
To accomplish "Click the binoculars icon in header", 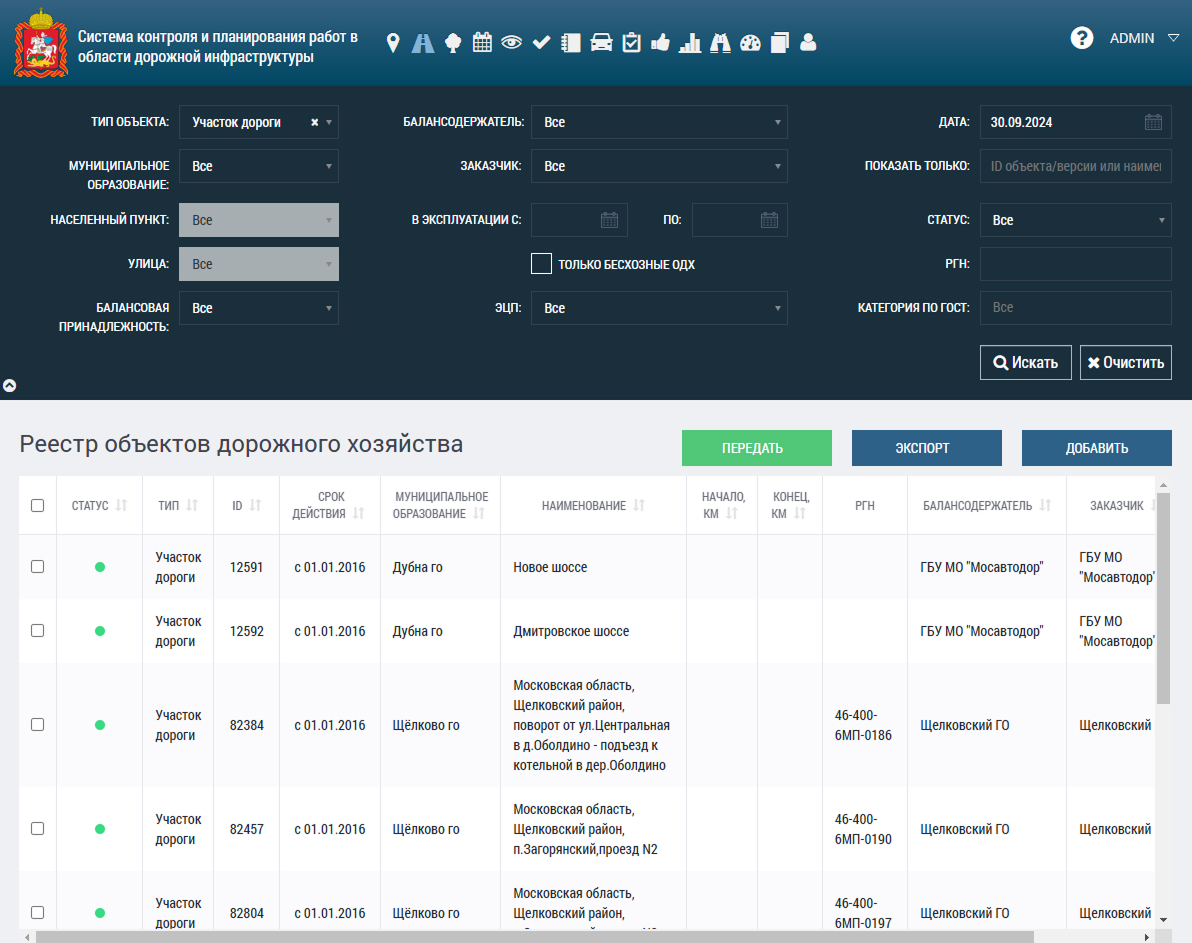I will [720, 43].
